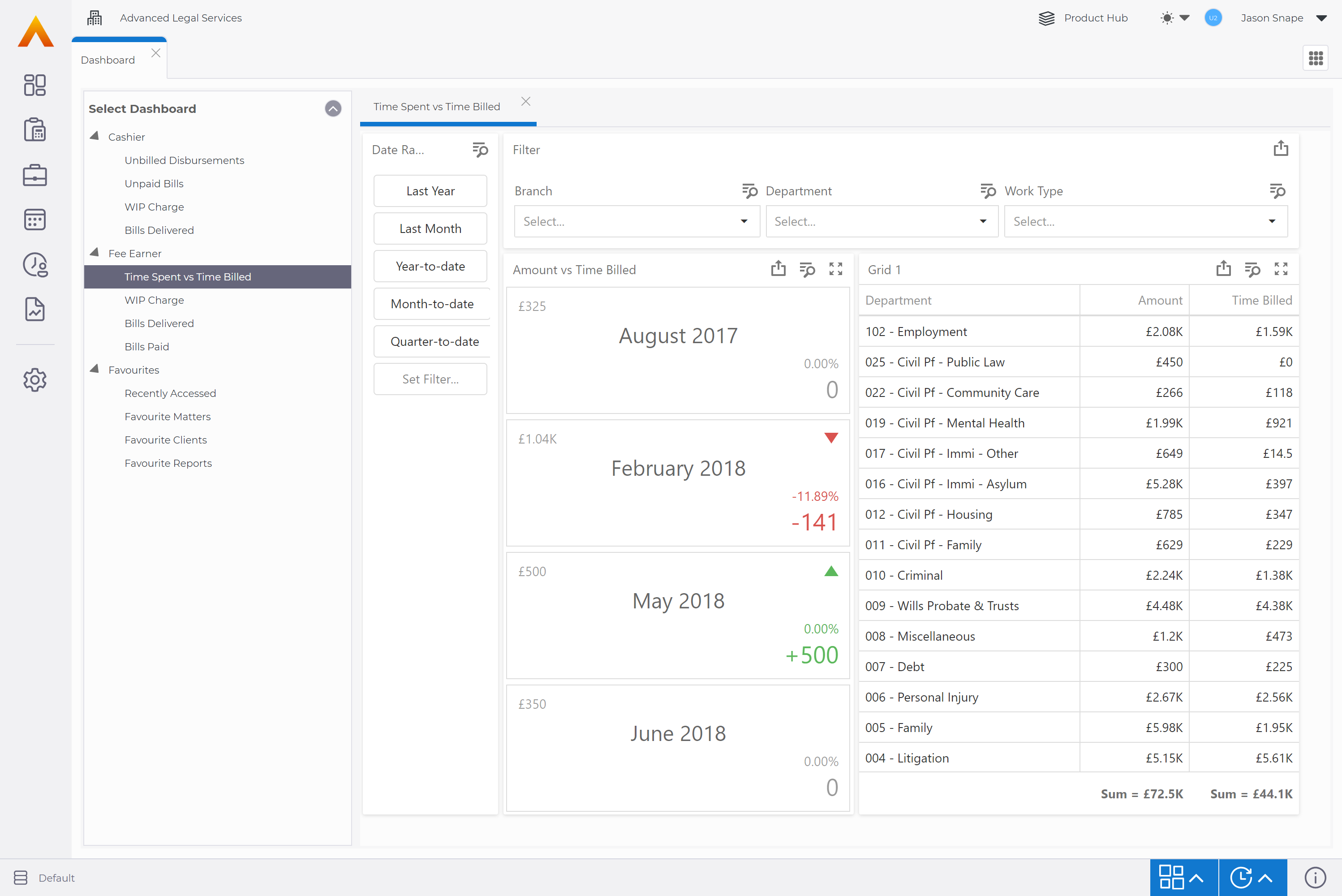Screen dimensions: 1342x896
Task: Maximize the Grid 1 panel
Action: coord(1281,269)
